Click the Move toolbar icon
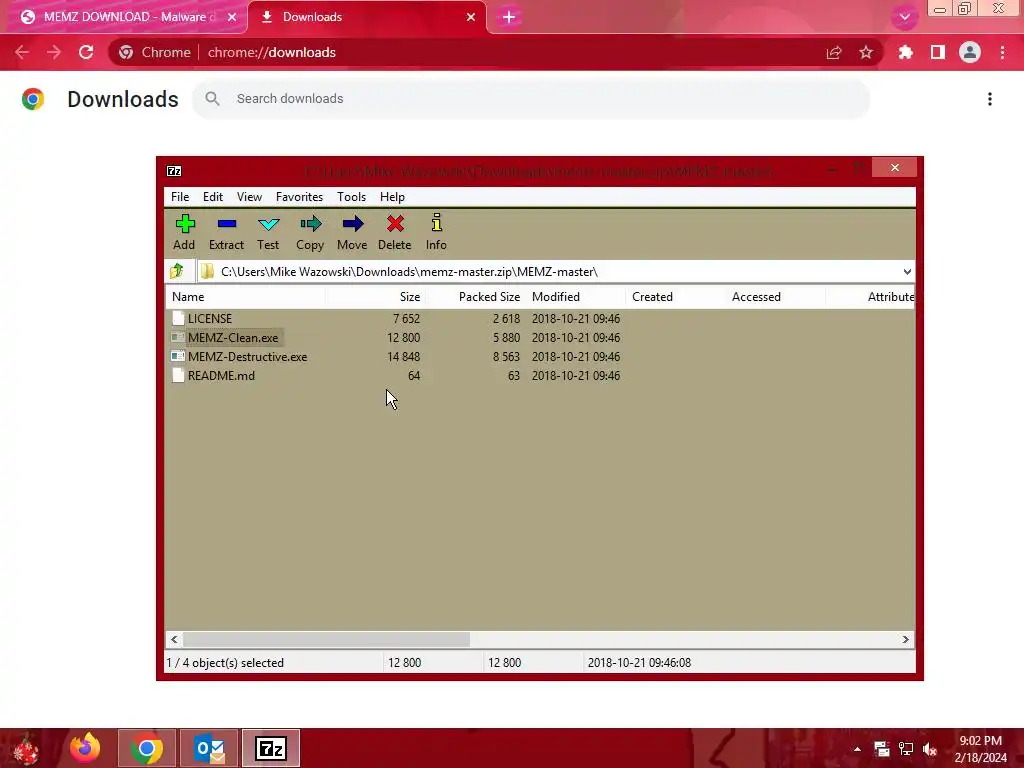 pos(353,224)
